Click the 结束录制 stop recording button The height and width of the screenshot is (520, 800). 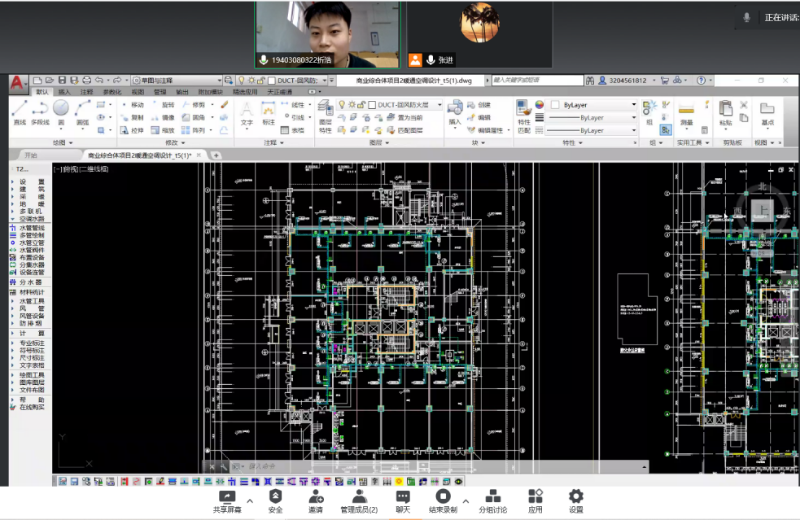(x=442, y=501)
